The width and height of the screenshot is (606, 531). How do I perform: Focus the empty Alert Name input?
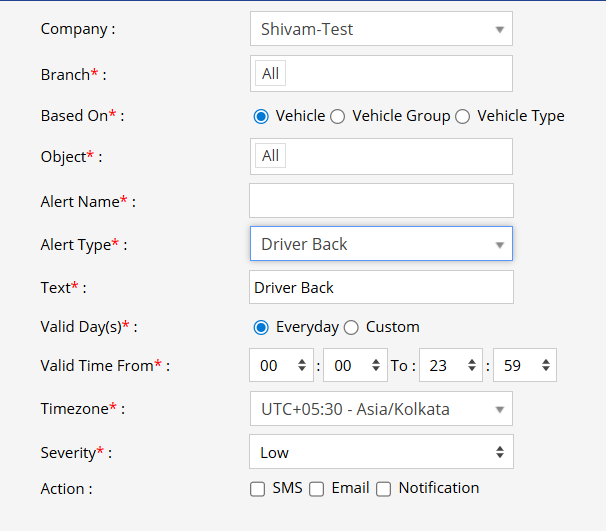click(380, 200)
